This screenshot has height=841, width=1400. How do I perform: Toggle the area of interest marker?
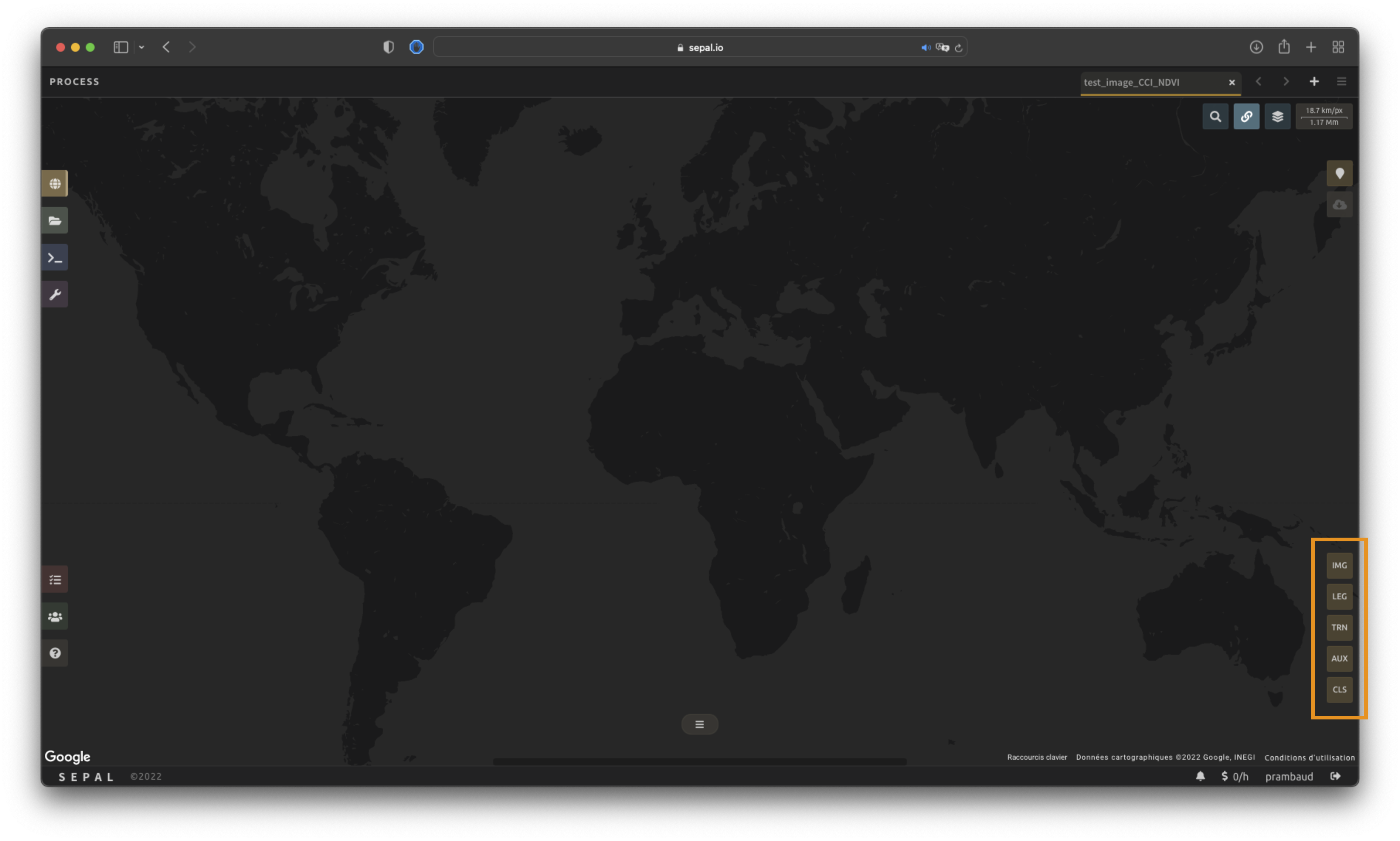(1339, 173)
